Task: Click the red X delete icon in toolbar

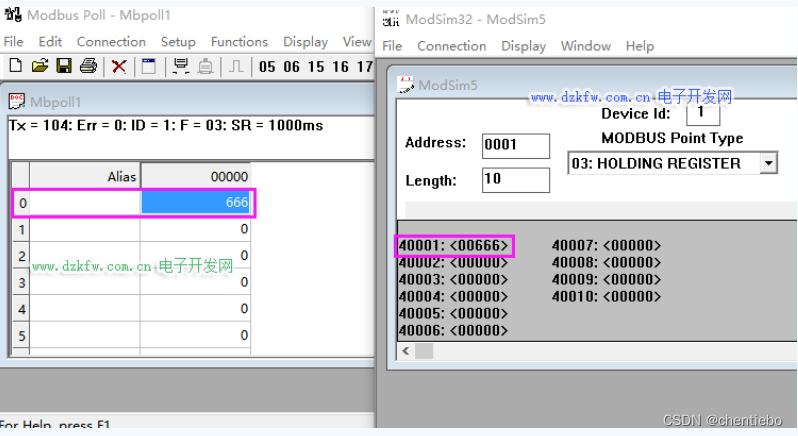Action: 119,67
